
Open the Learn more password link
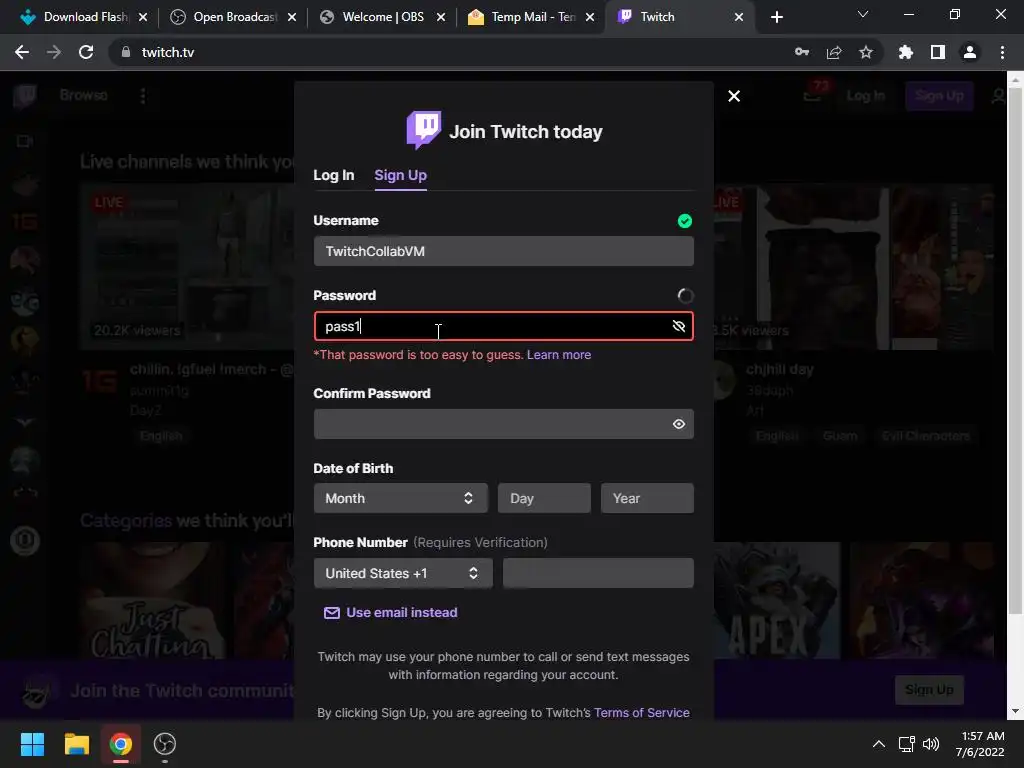[559, 355]
